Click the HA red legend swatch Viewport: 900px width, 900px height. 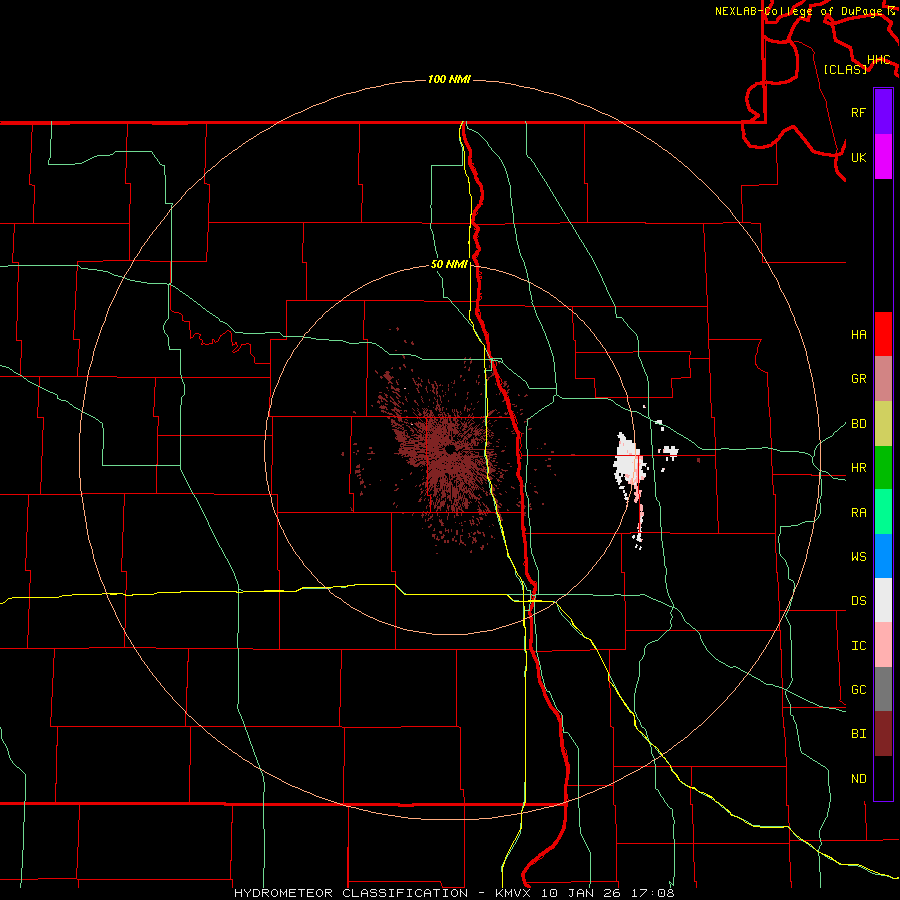[883, 334]
